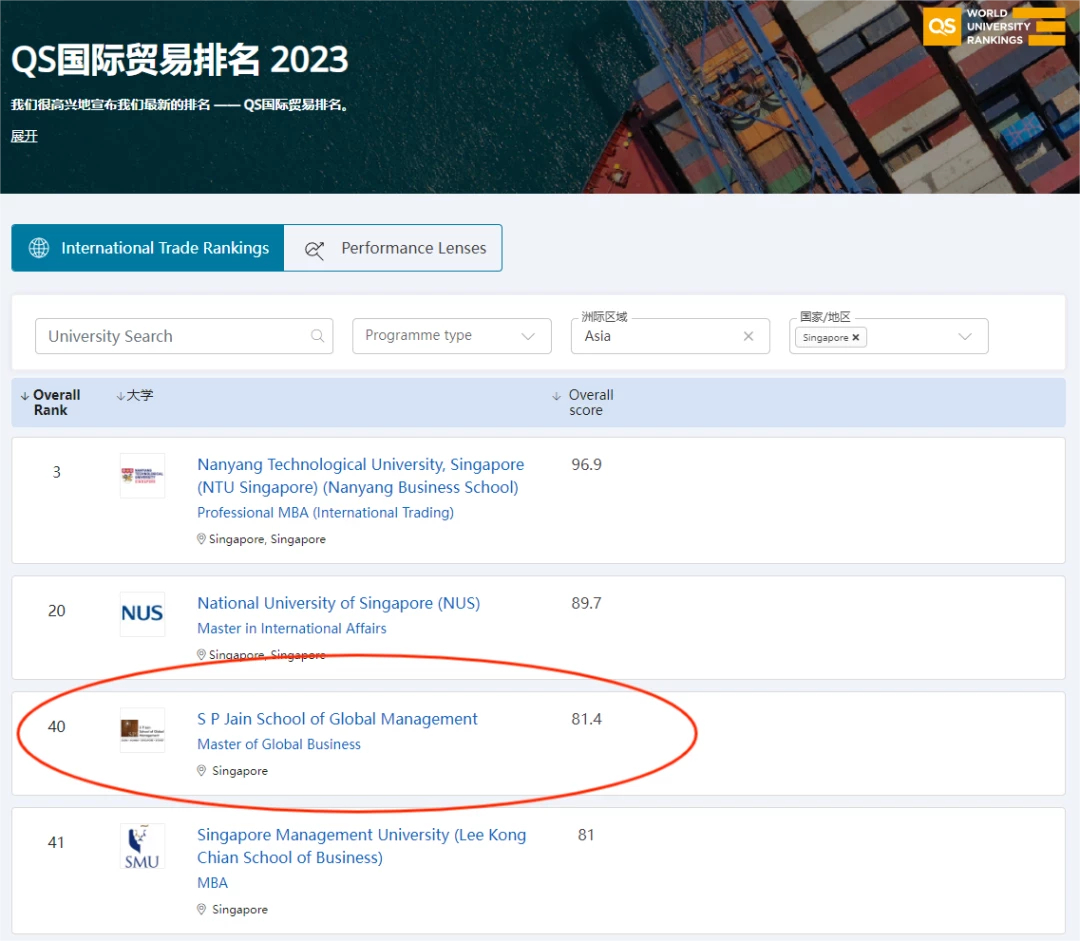Expand the 国家/地区 dropdown chevron
Image resolution: width=1080 pixels, height=941 pixels.
pos(965,336)
